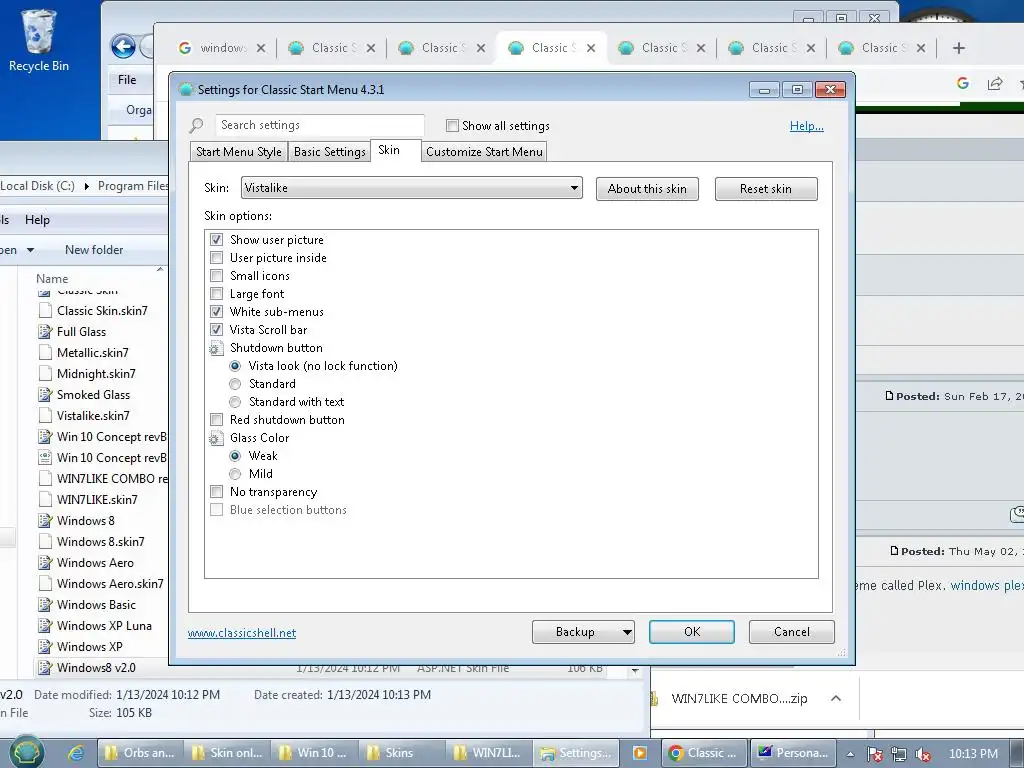Select the Standard shutdown button radio
1024x768 pixels.
point(235,384)
